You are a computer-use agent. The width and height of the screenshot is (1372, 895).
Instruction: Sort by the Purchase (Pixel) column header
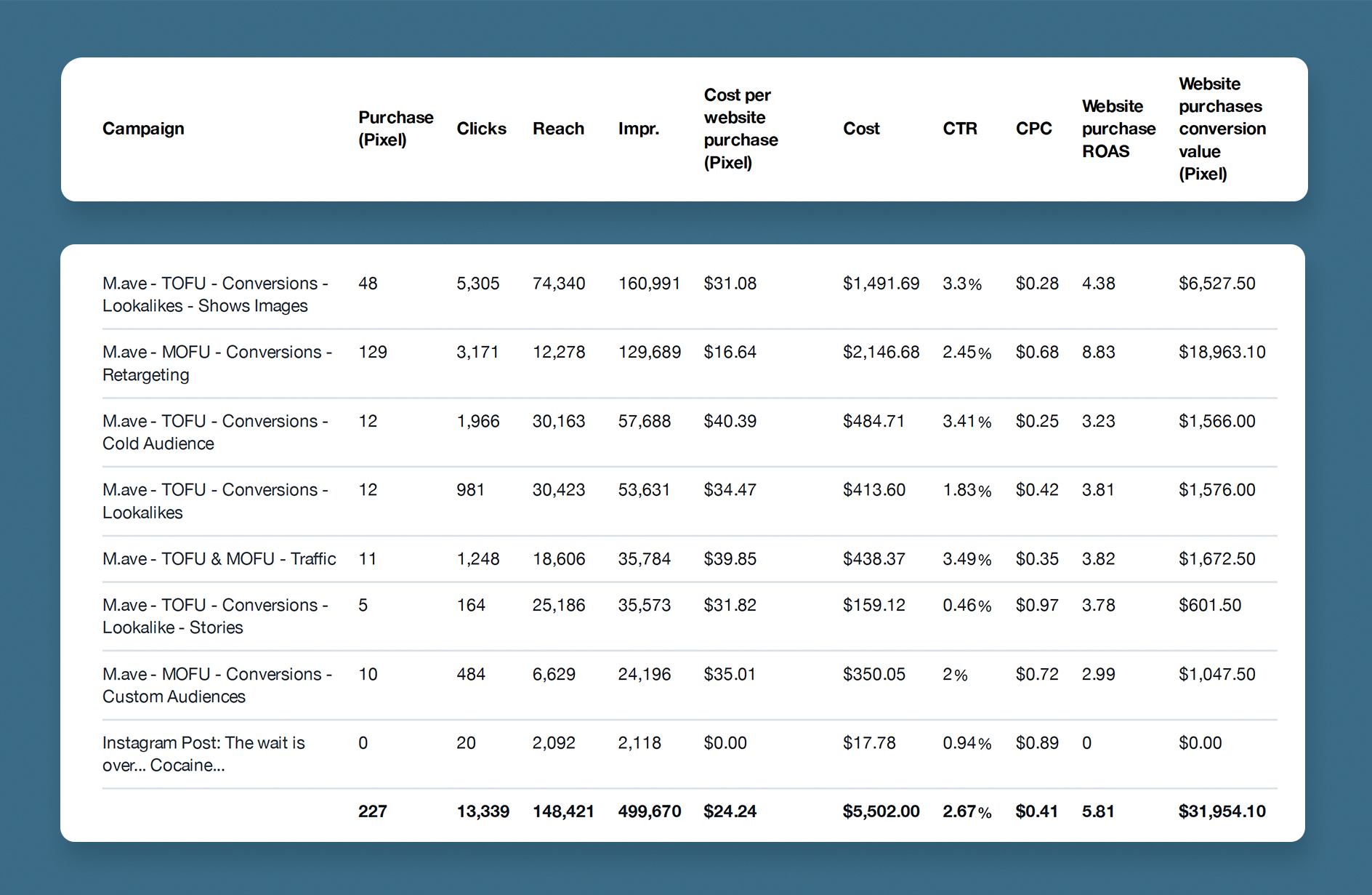tap(395, 129)
